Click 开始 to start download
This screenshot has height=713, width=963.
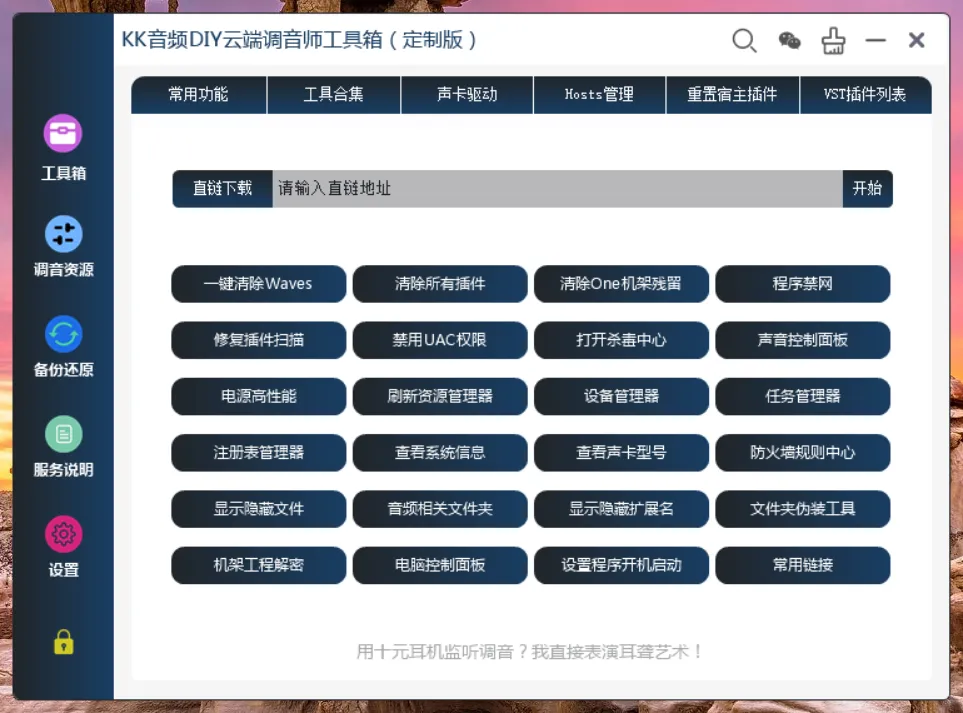click(867, 189)
